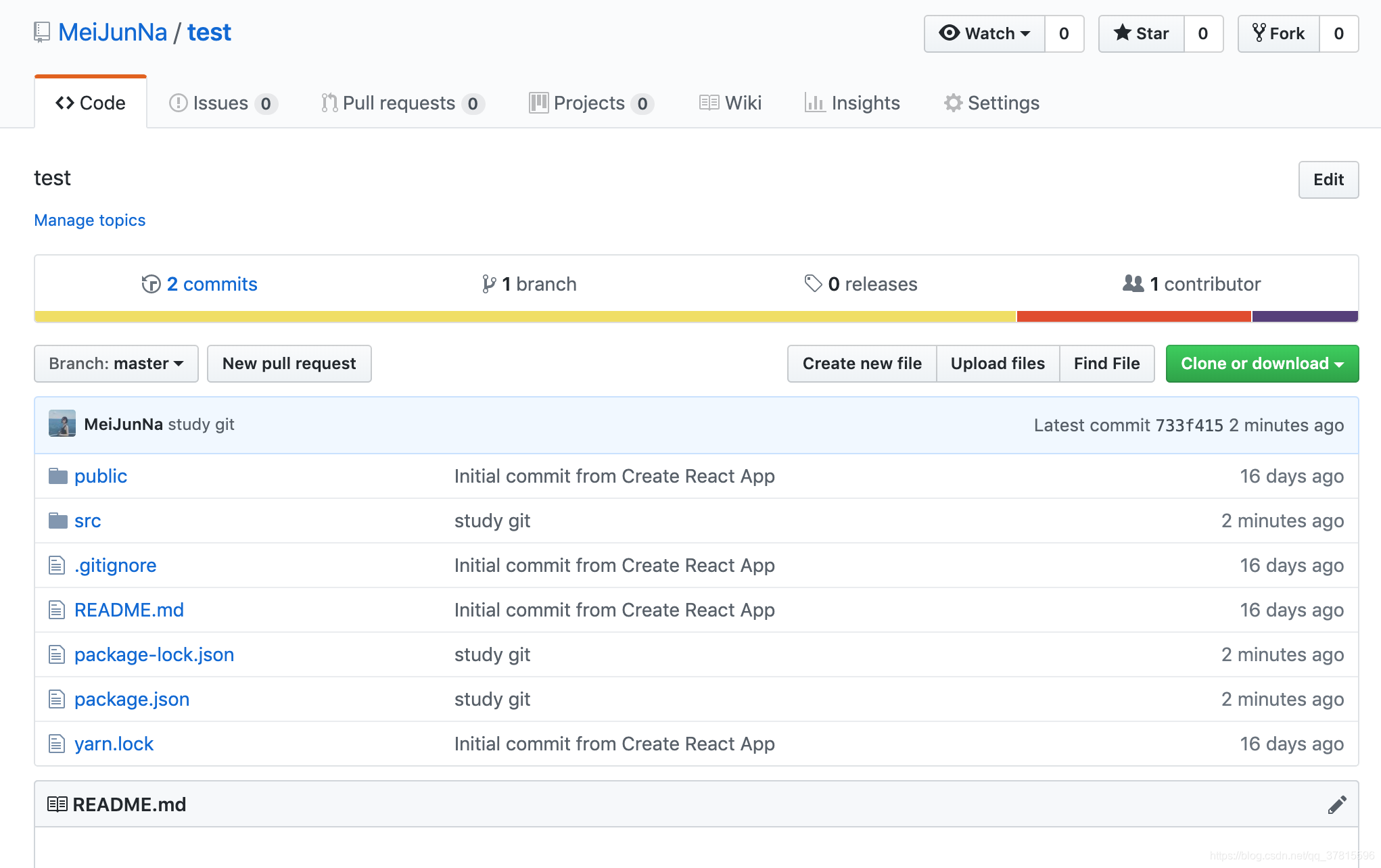View the 1 branch link
This screenshot has width=1381, height=868.
(x=530, y=284)
